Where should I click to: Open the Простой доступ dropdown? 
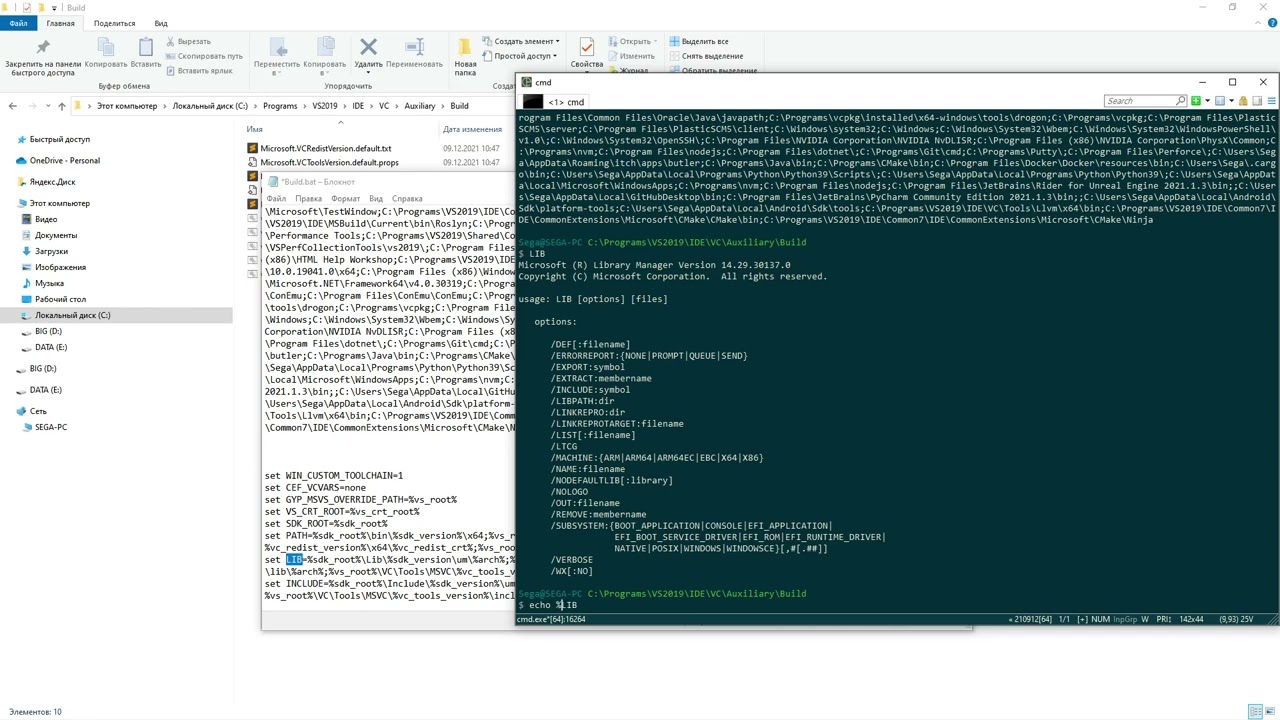coord(520,56)
